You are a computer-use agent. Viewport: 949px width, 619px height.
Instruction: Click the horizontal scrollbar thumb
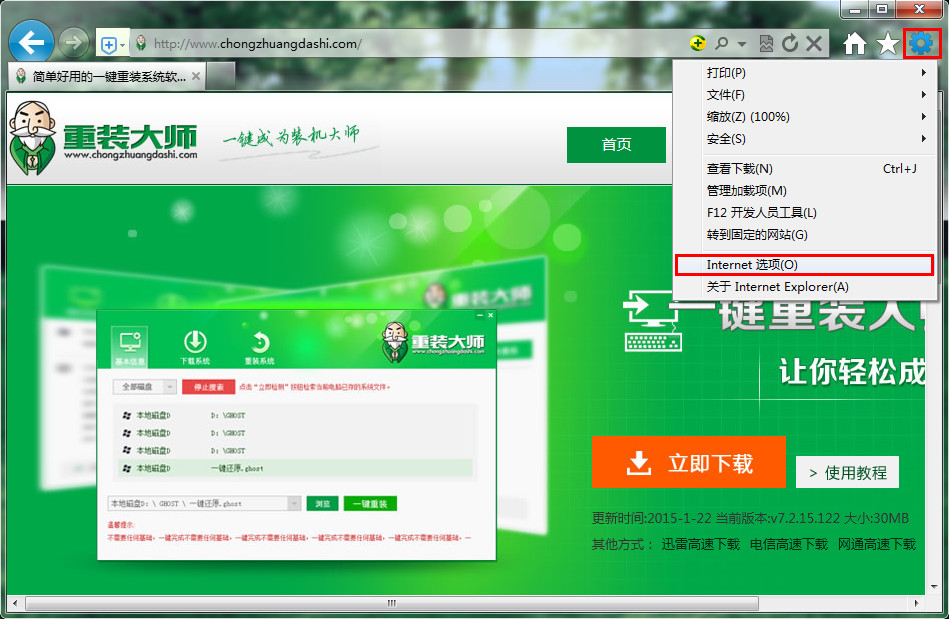point(392,603)
